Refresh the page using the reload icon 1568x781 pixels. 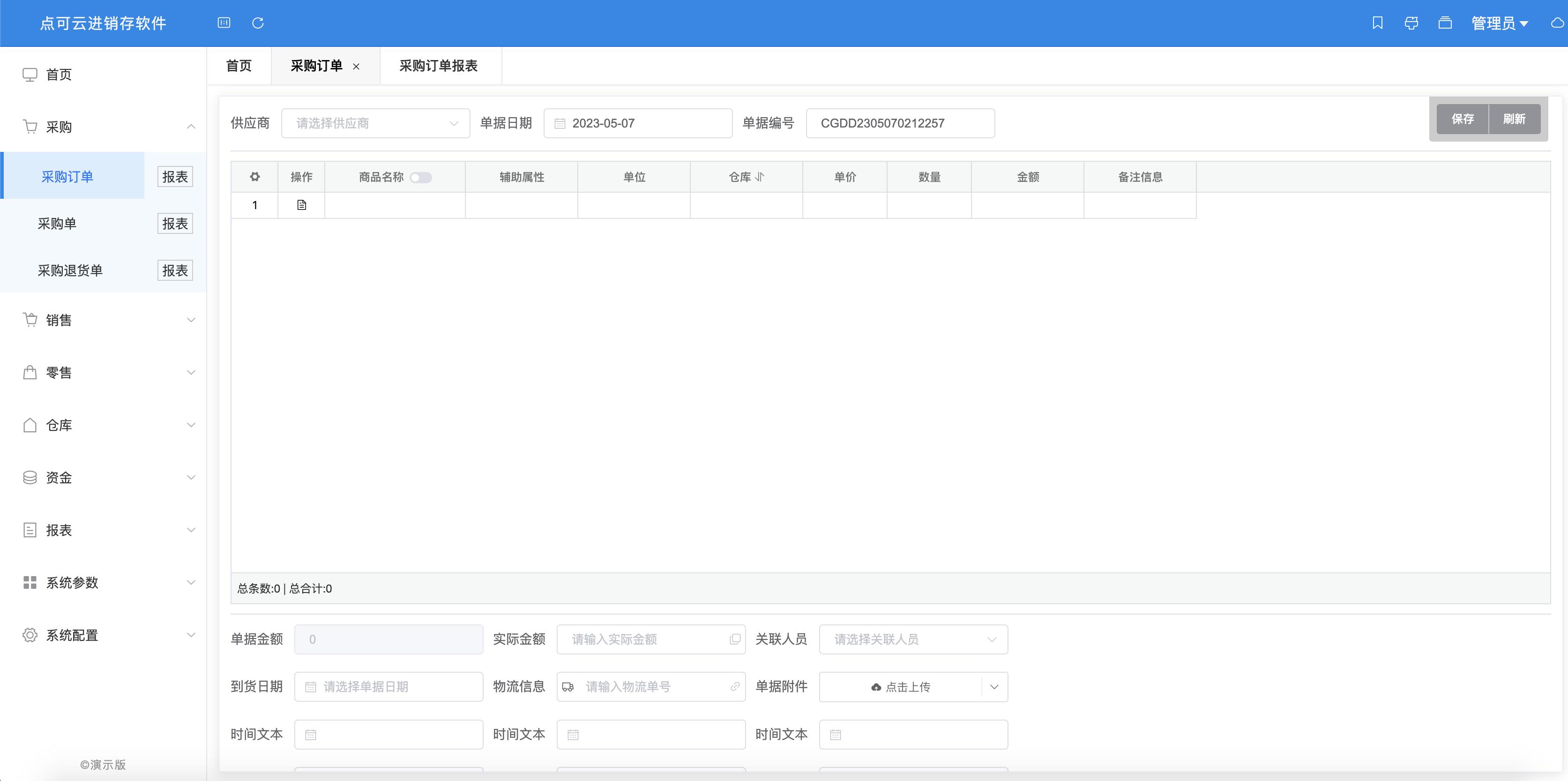click(257, 23)
